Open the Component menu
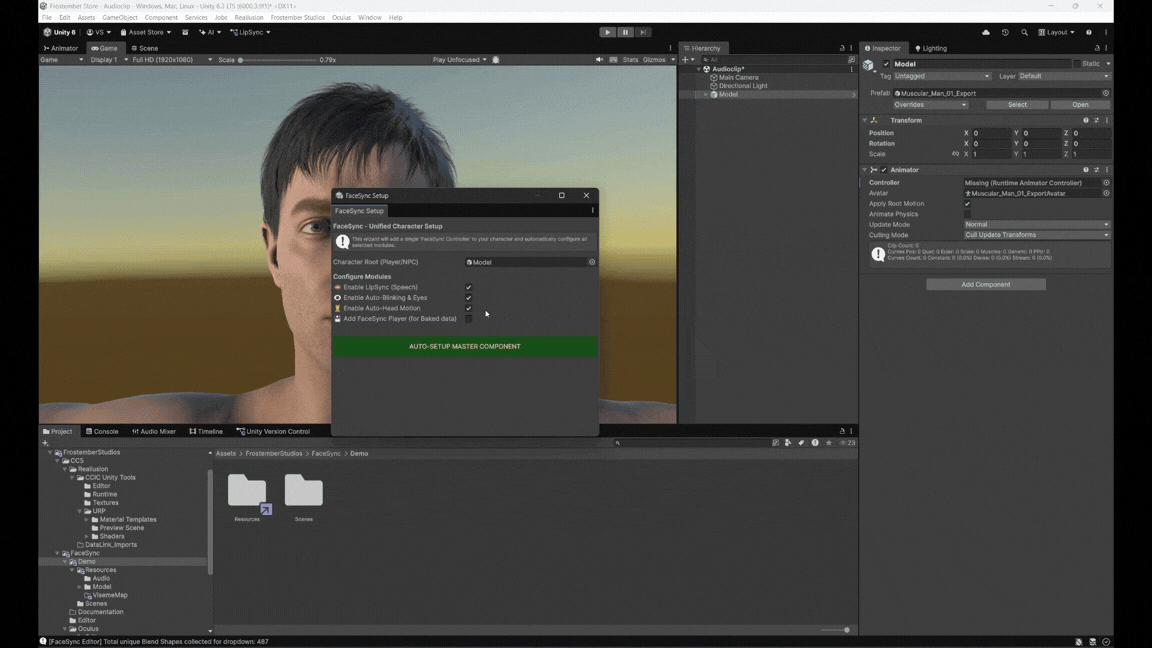1152x648 pixels. [x=161, y=17]
